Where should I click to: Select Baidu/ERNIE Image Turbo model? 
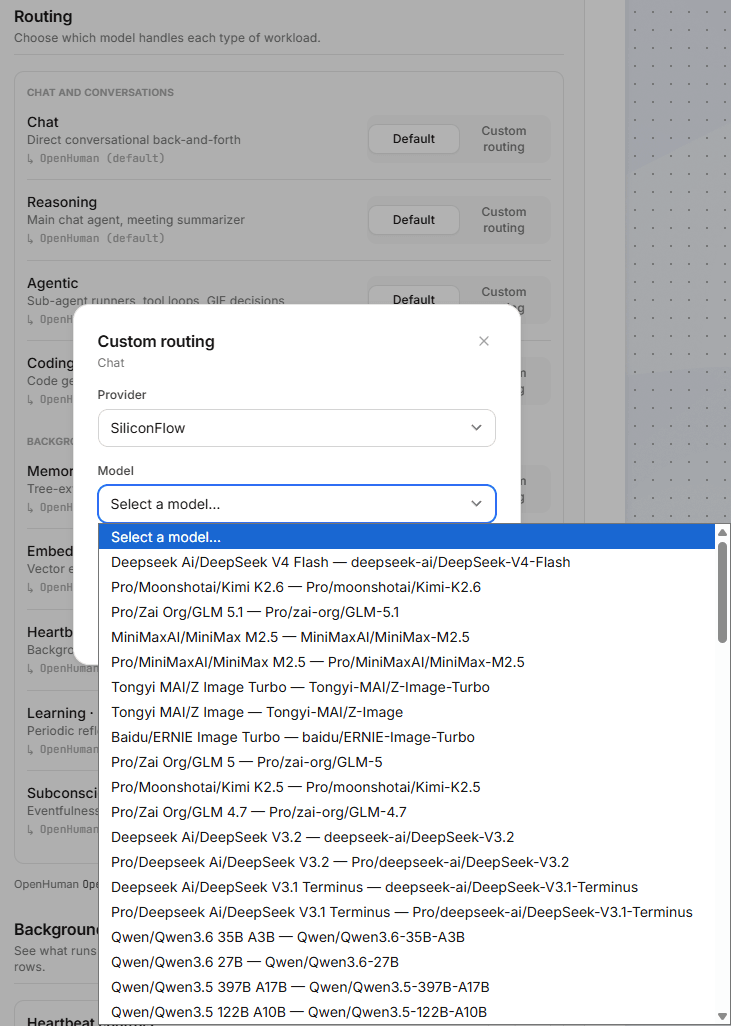coord(406,737)
